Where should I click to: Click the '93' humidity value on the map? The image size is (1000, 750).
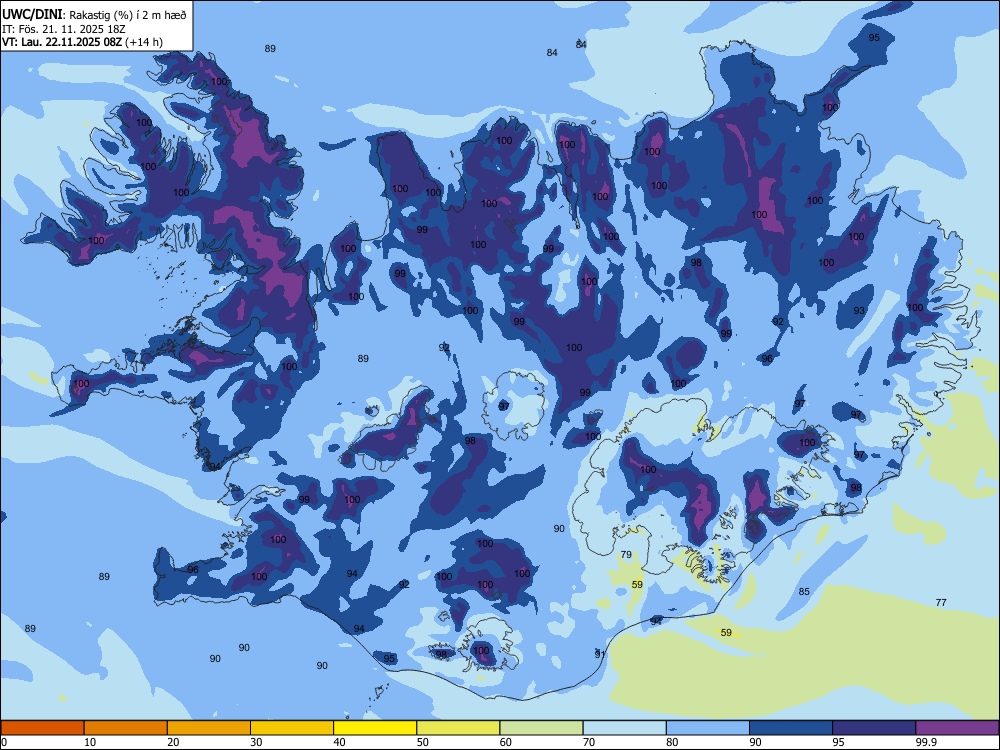coord(859,311)
